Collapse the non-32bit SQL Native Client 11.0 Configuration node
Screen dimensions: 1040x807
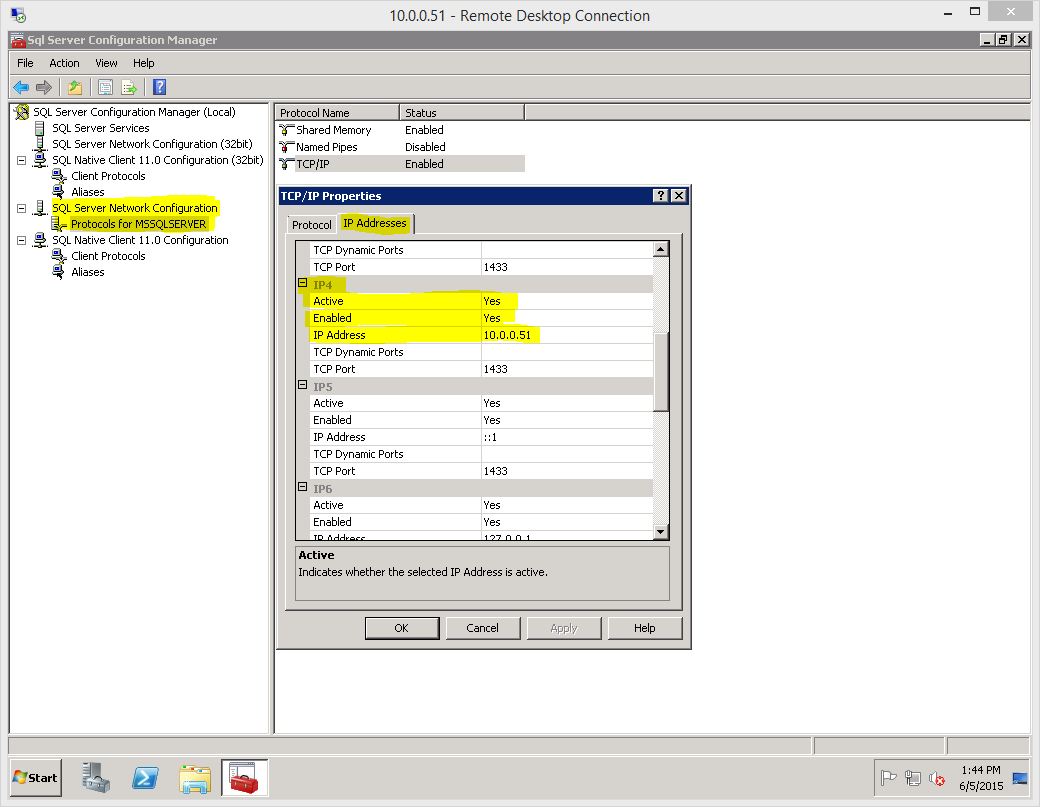coord(21,240)
